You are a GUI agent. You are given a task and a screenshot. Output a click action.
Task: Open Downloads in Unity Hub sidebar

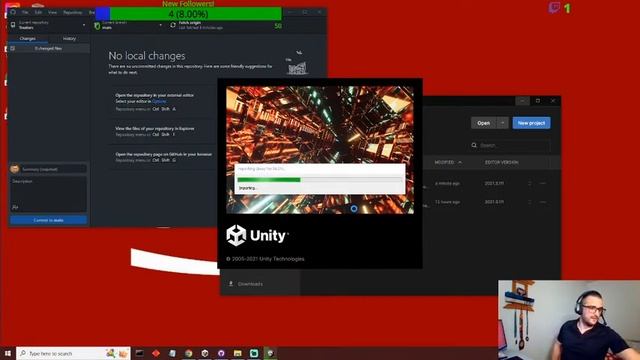[x=250, y=284]
